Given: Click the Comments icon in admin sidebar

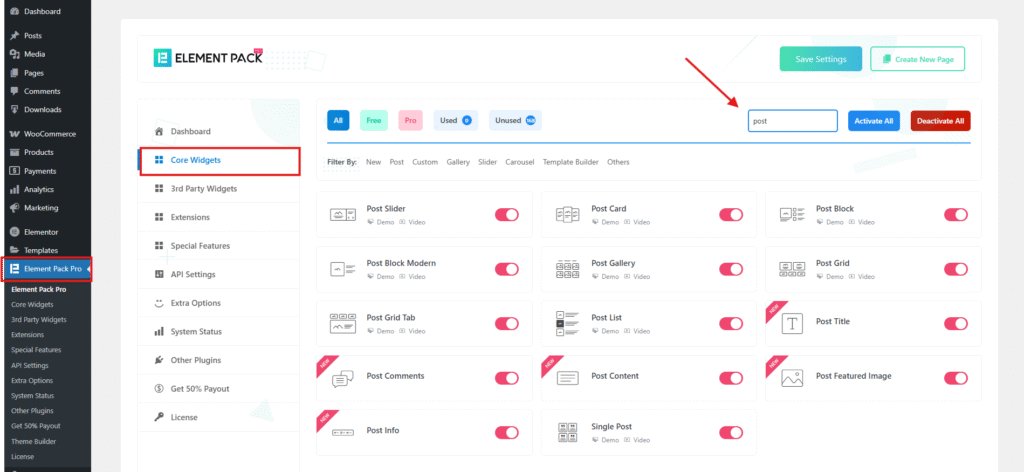Looking at the screenshot, I should [14, 91].
